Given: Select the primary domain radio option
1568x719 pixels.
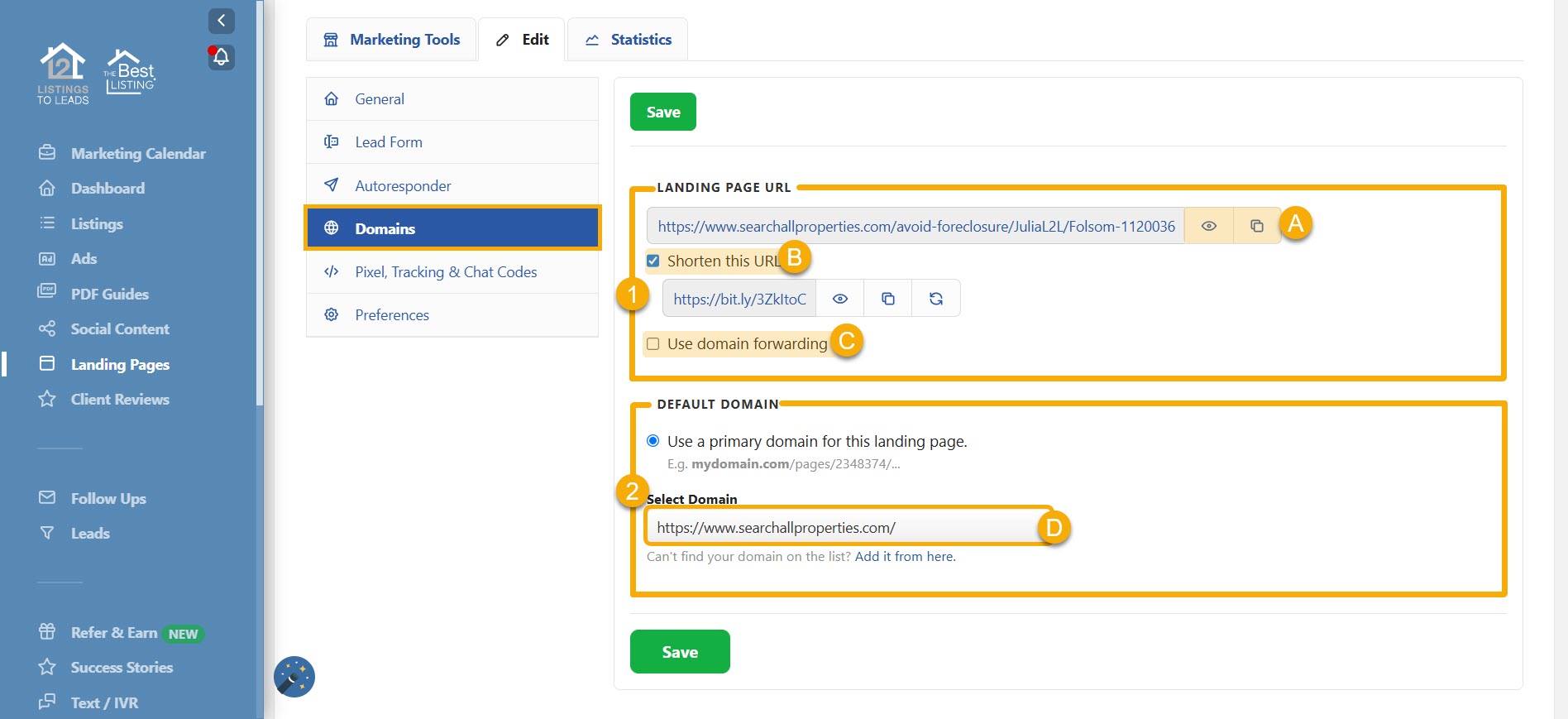Looking at the screenshot, I should tap(653, 441).
